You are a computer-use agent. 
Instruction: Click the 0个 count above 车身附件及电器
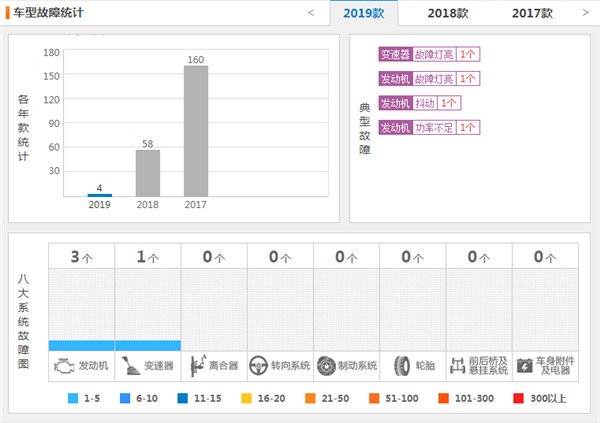click(545, 256)
